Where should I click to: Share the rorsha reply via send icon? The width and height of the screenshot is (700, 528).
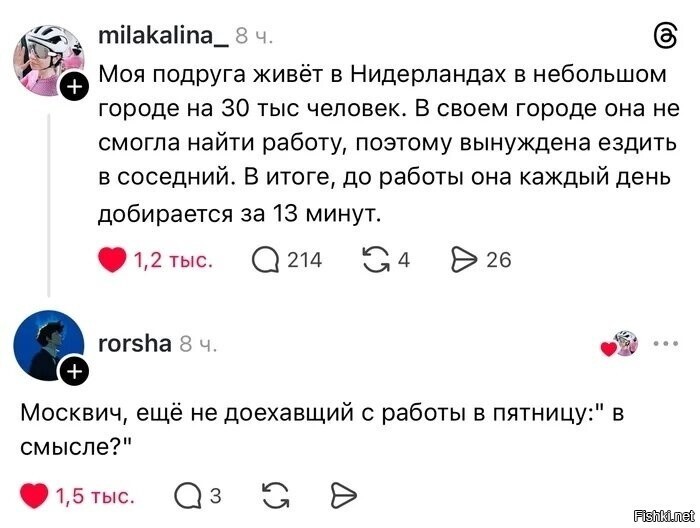(343, 495)
